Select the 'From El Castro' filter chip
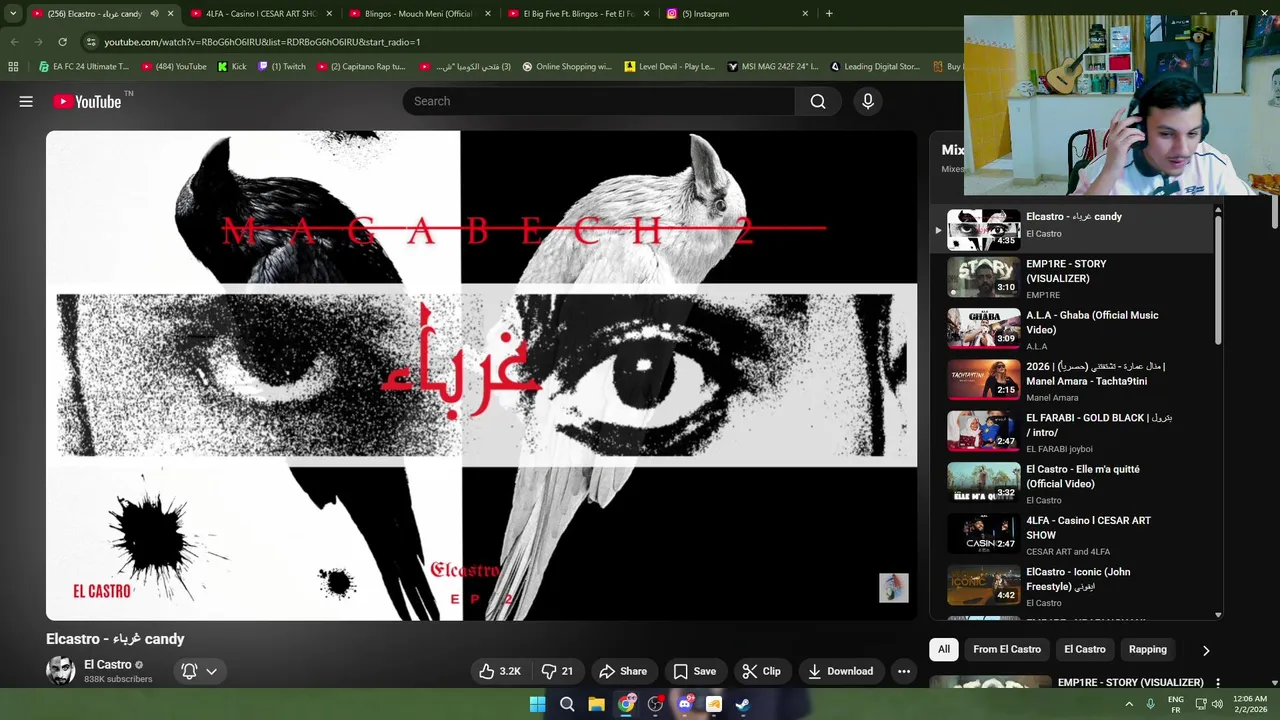 [x=1007, y=649]
